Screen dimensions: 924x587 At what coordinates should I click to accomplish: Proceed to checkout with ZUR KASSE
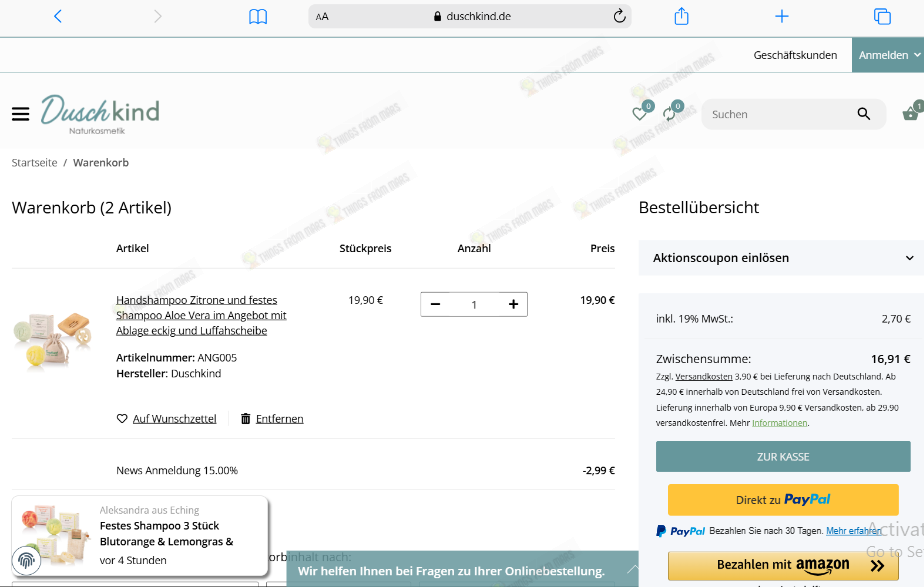click(x=783, y=456)
